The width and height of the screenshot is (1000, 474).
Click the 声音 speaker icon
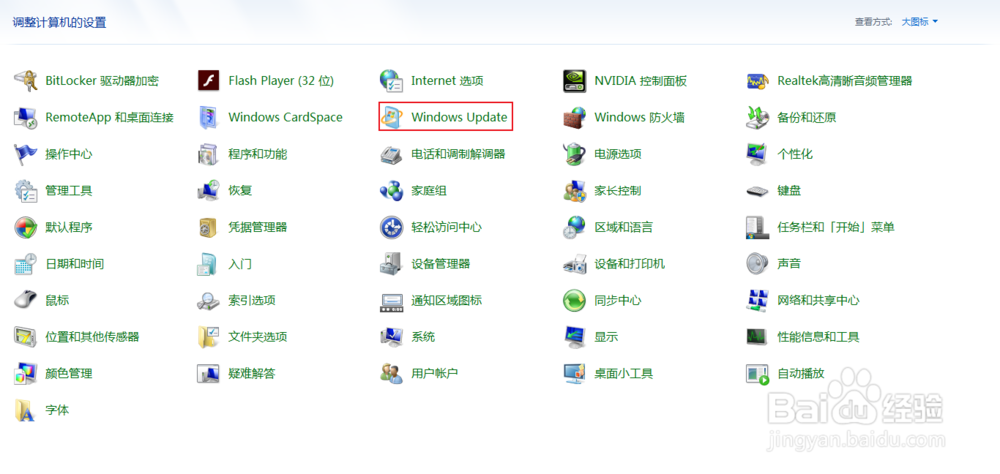[x=757, y=263]
